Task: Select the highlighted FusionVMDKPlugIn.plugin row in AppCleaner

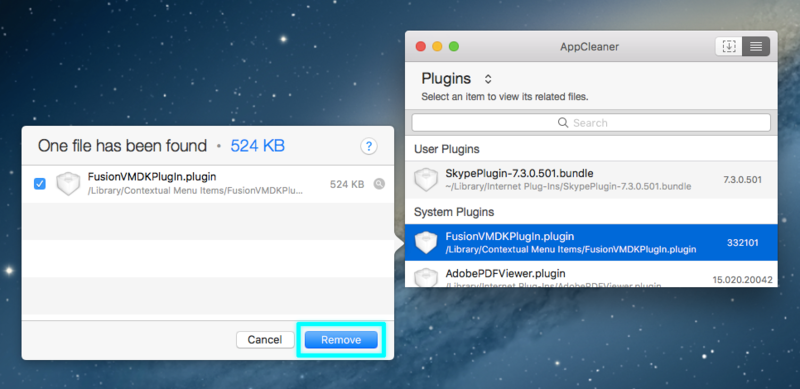Action: (591, 242)
